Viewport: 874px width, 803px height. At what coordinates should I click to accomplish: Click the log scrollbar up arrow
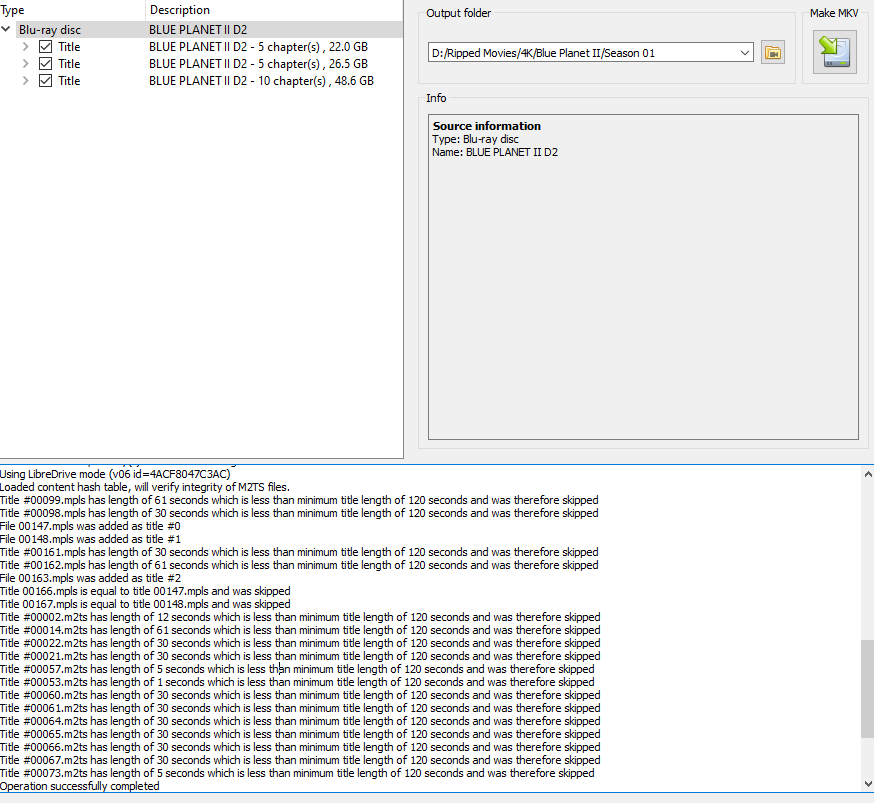pyautogui.click(x=868, y=474)
